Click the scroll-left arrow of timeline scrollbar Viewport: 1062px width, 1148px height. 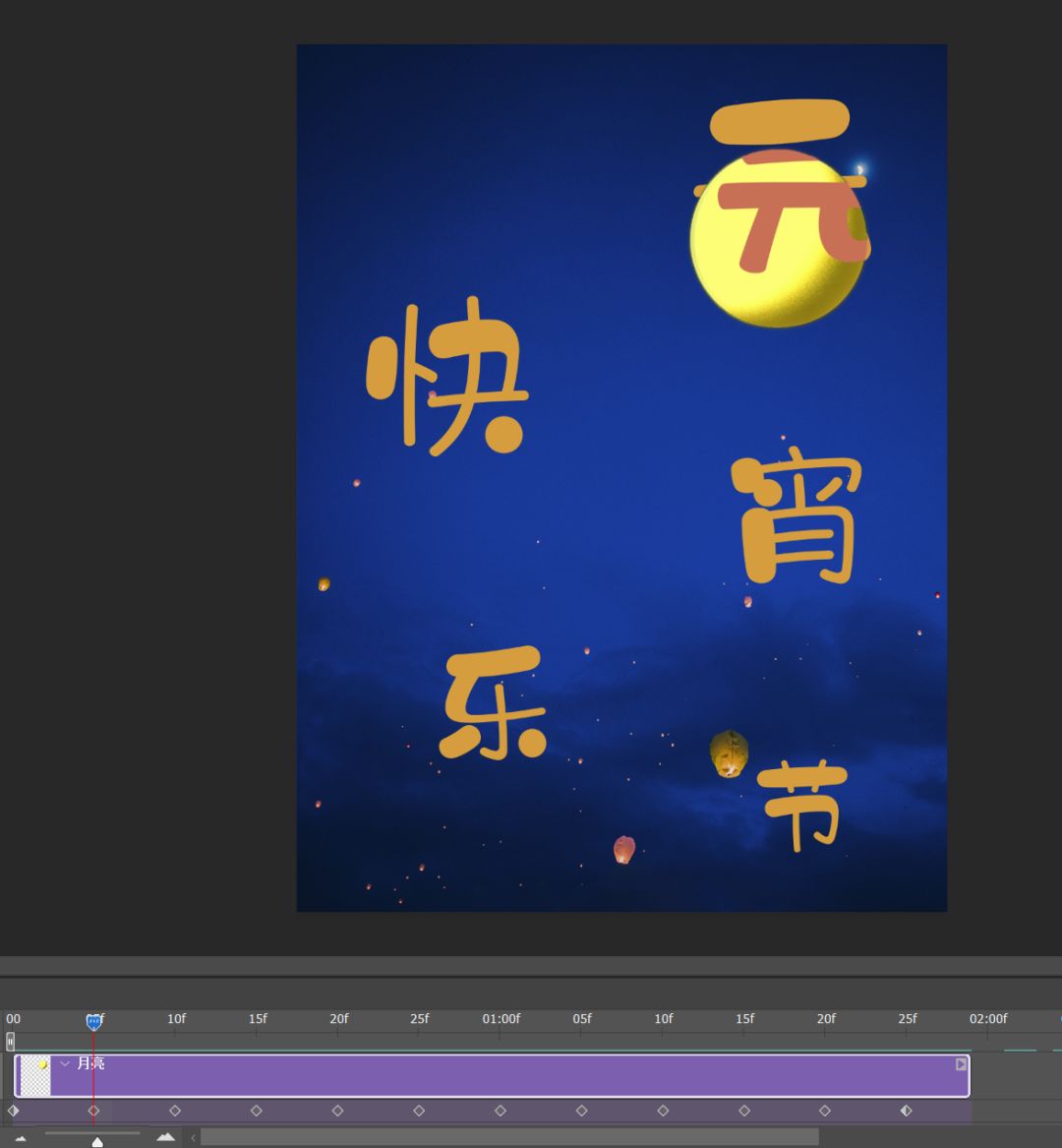point(193,1137)
